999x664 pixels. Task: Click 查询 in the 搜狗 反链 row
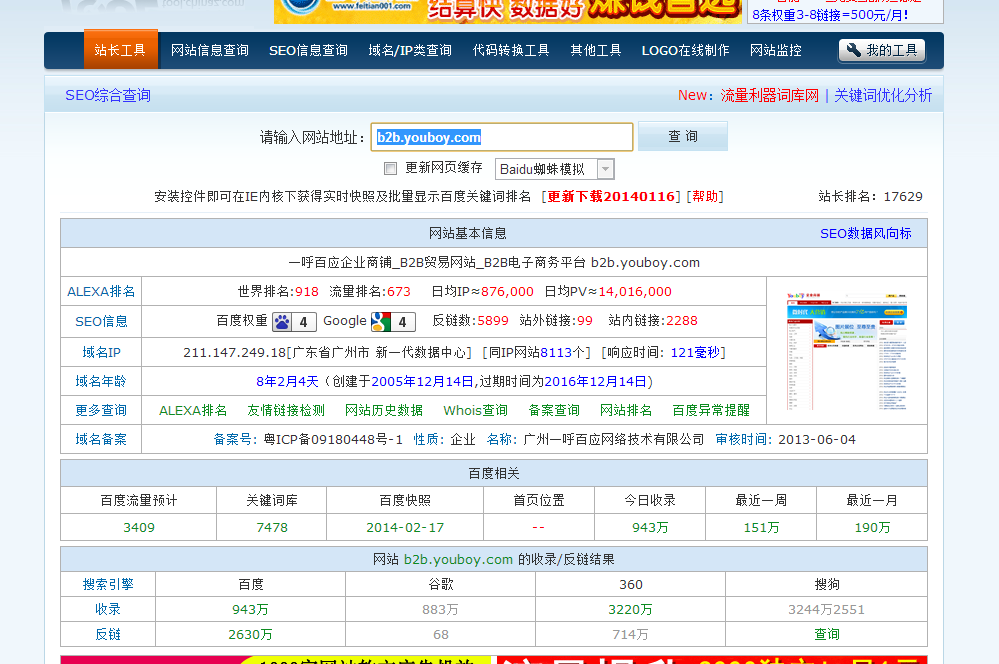827,634
